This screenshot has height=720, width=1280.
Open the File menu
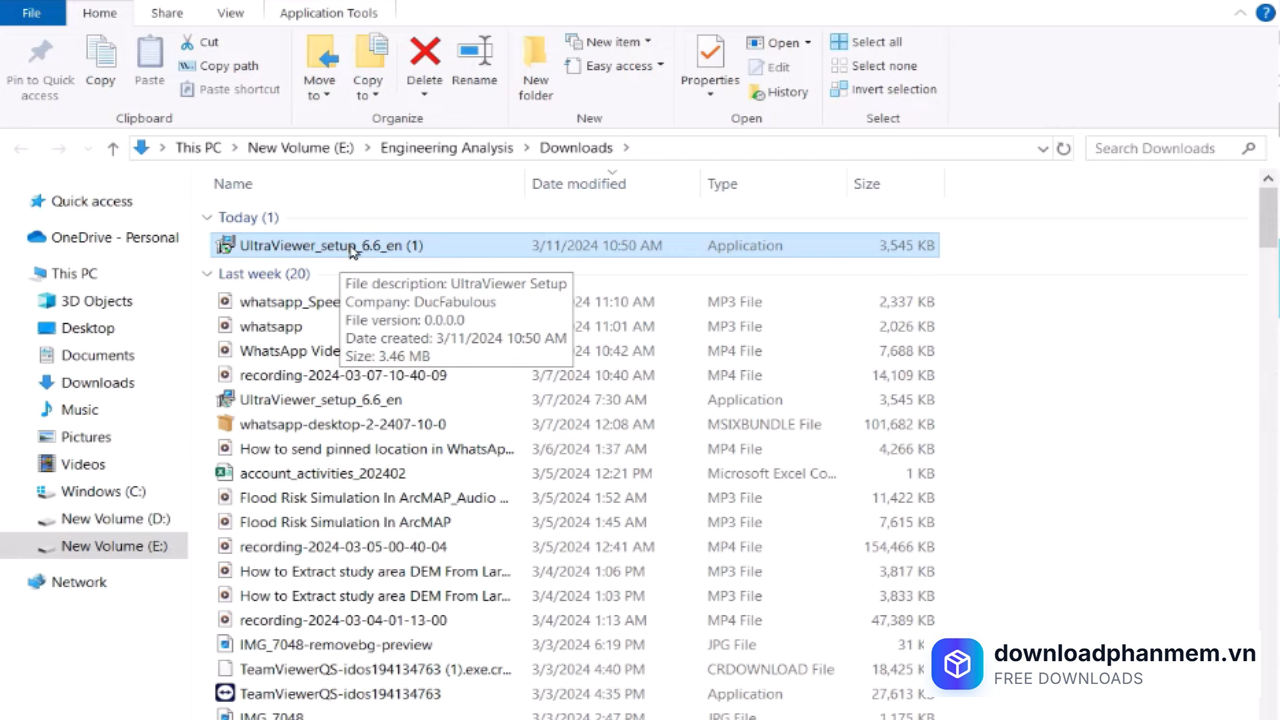31,12
